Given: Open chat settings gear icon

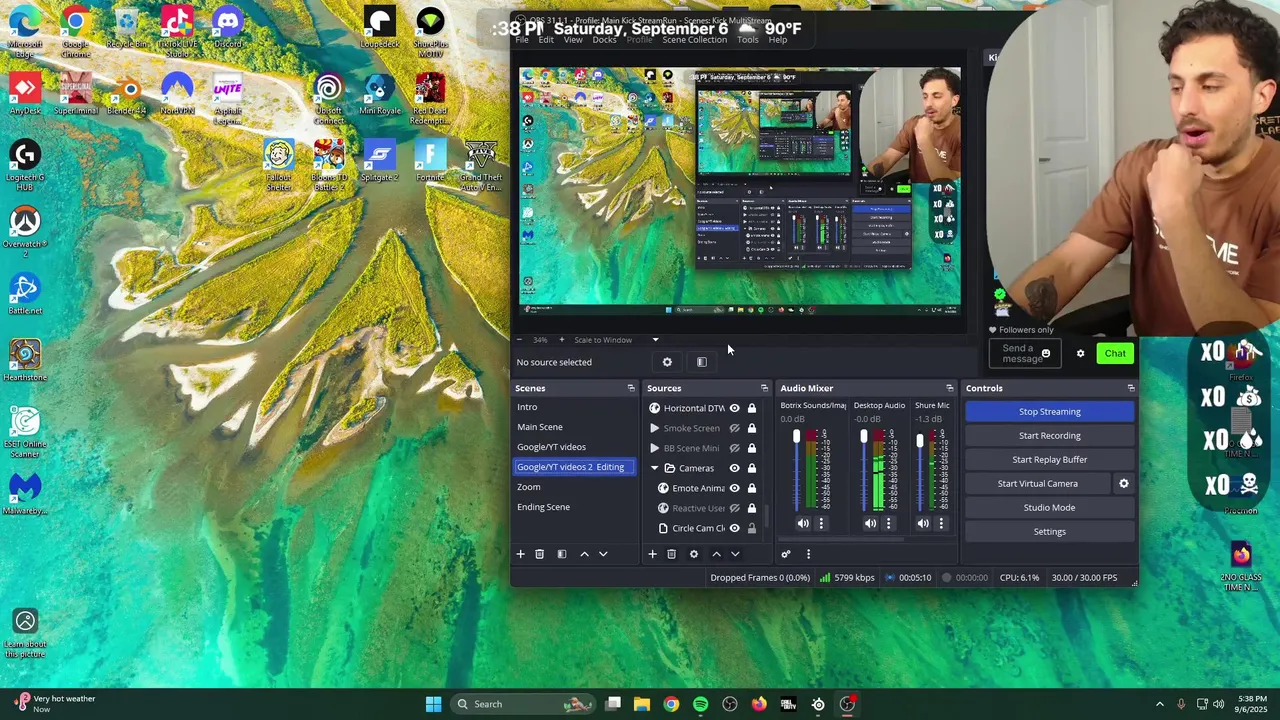Looking at the screenshot, I should [x=1080, y=353].
